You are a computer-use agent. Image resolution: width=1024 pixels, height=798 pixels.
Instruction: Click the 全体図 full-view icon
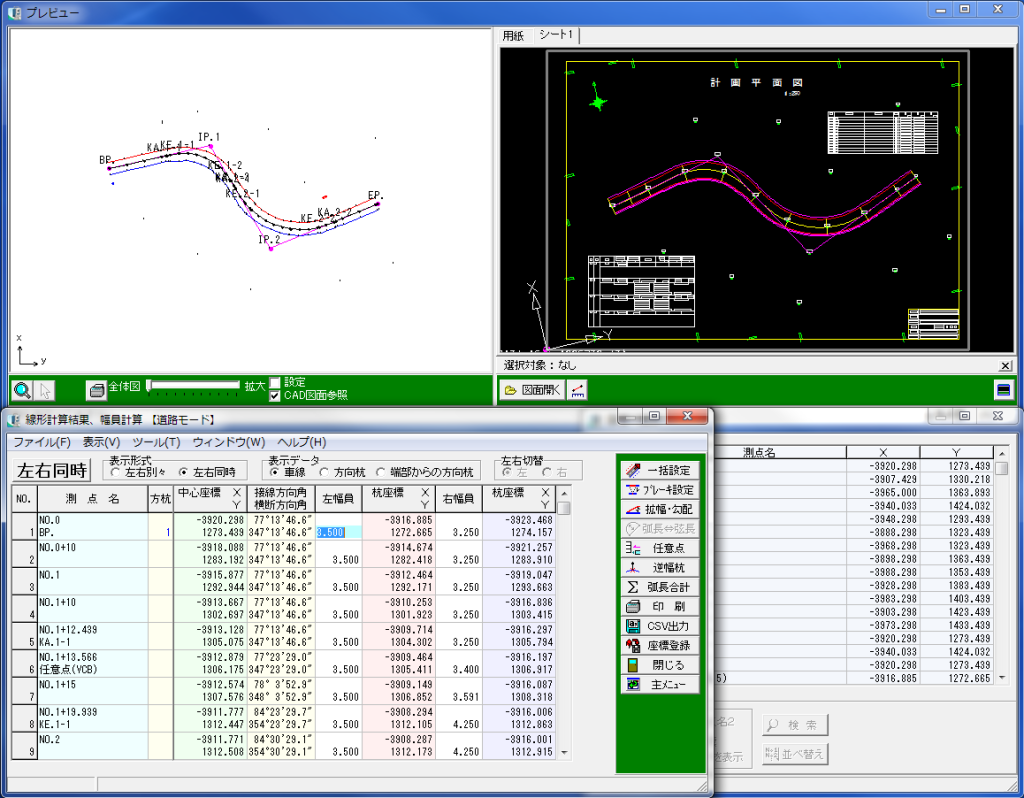[96, 390]
